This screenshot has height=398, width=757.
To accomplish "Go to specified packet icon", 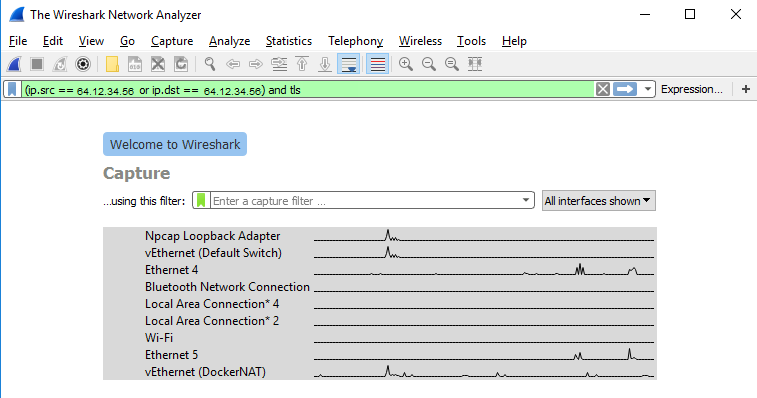I will [x=279, y=64].
